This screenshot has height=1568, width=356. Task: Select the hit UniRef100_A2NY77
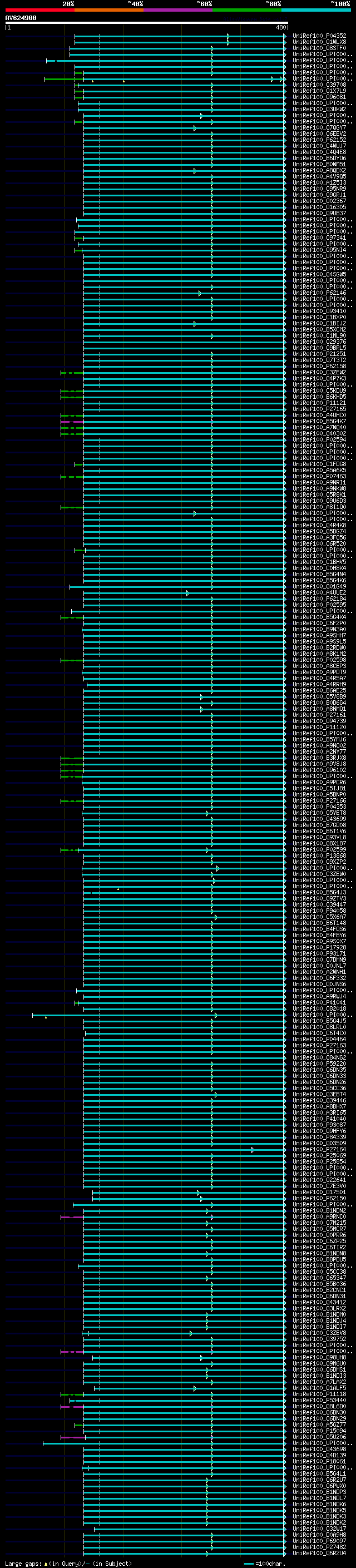click(x=319, y=752)
